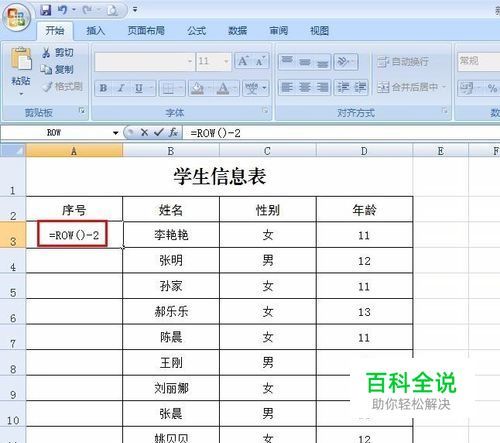Image resolution: width=500 pixels, height=443 pixels.
Task: Switch to the 审阅 Review tab
Action: (x=278, y=31)
